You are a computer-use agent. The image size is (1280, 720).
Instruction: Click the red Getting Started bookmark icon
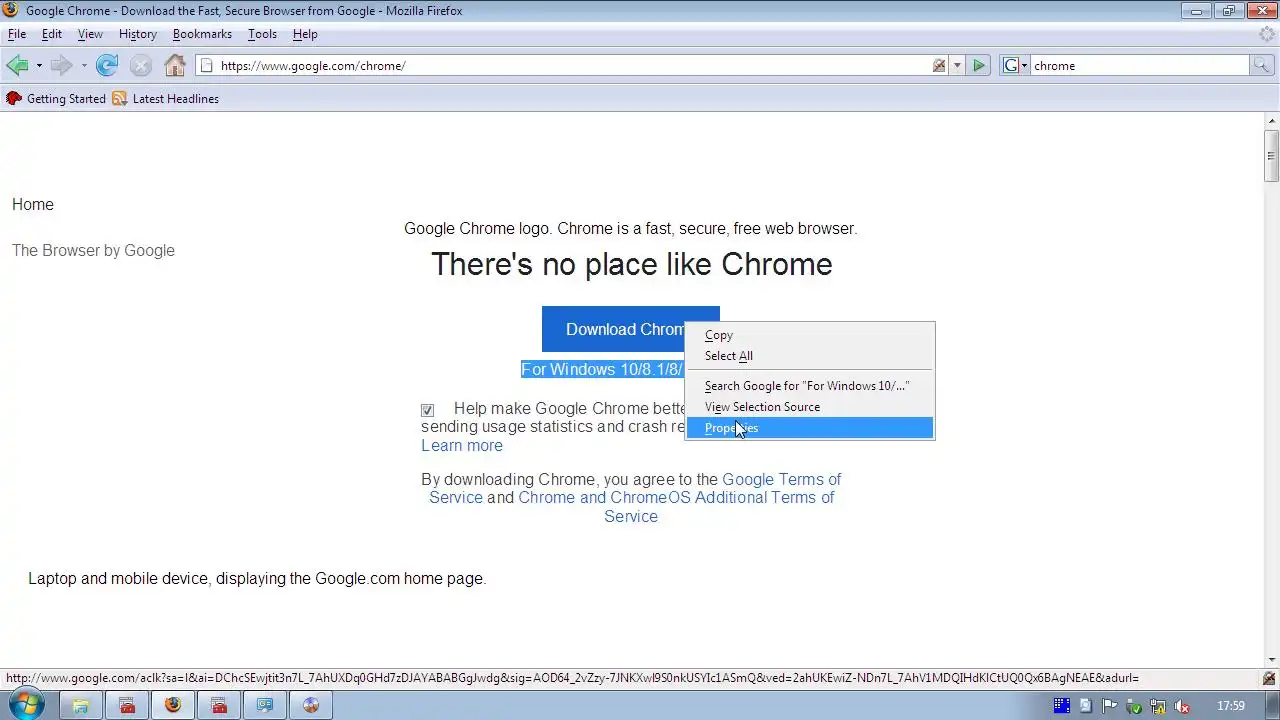point(14,99)
